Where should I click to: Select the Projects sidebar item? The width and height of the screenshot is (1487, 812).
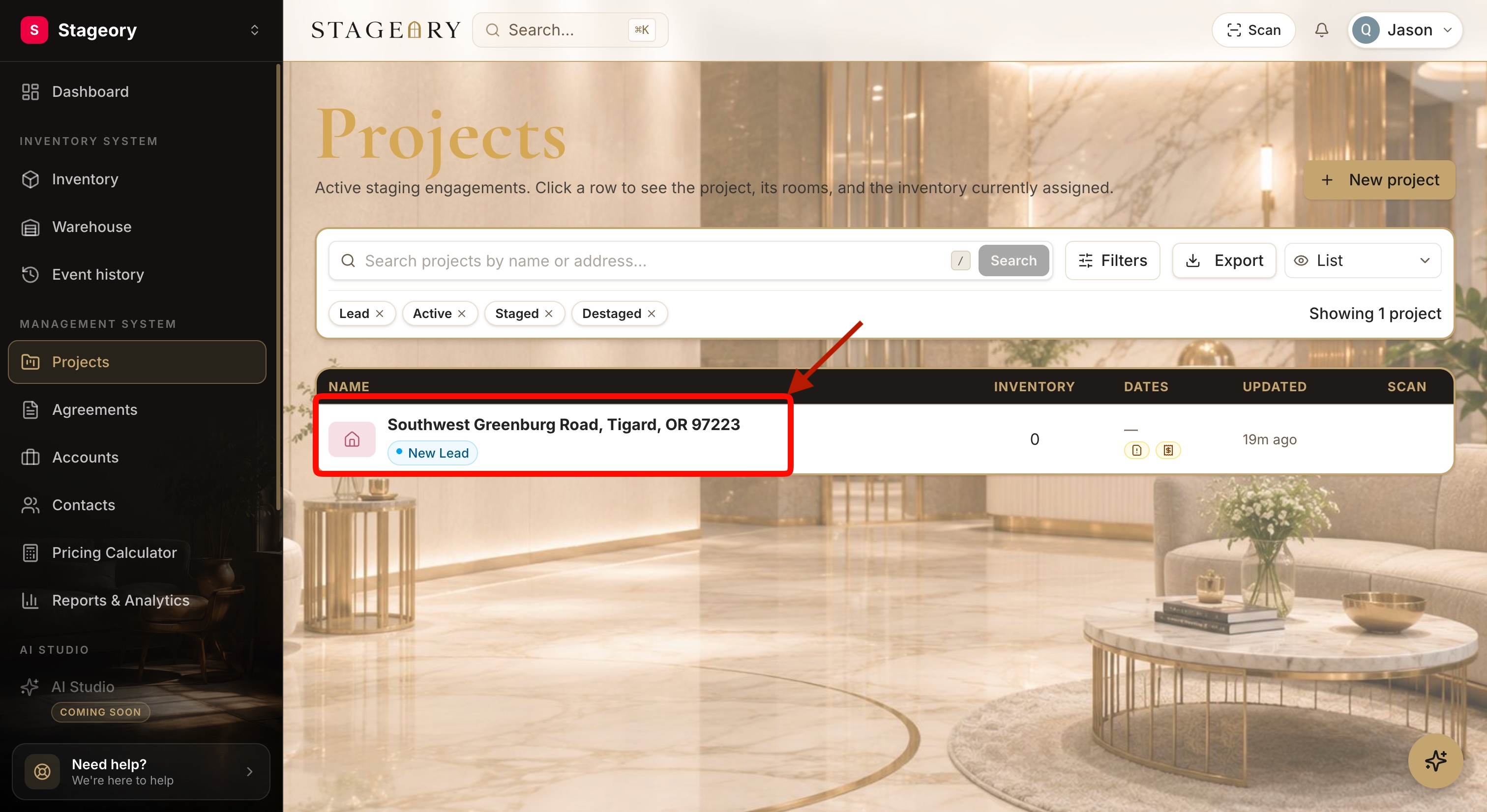coord(137,362)
